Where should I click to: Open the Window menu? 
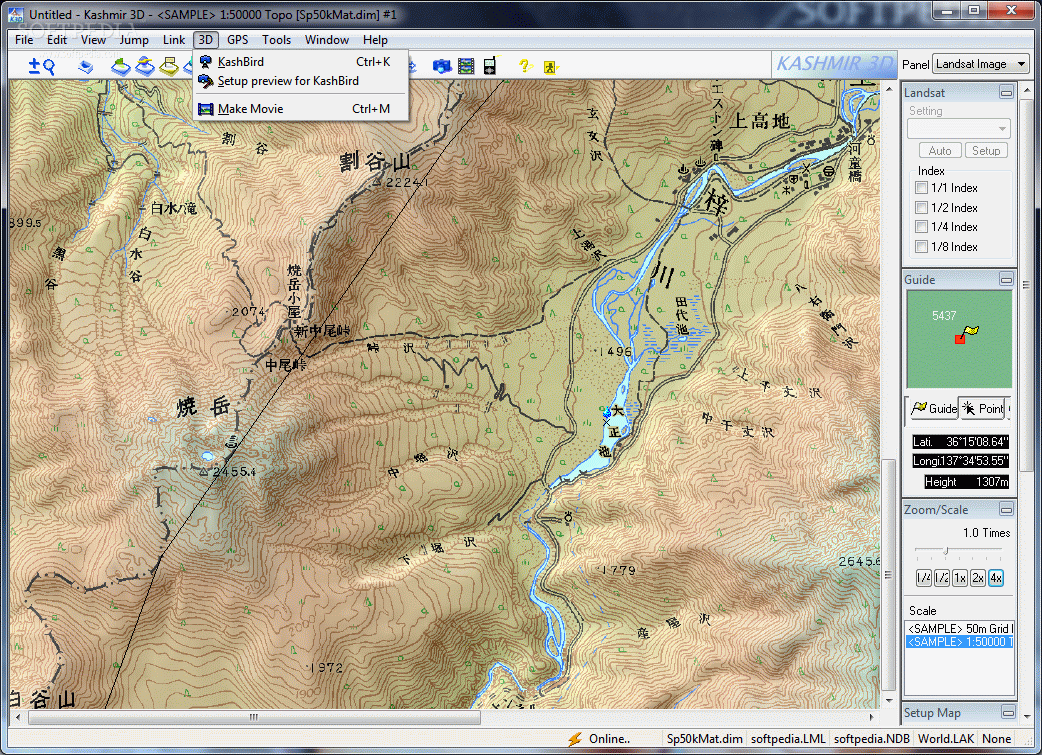326,40
